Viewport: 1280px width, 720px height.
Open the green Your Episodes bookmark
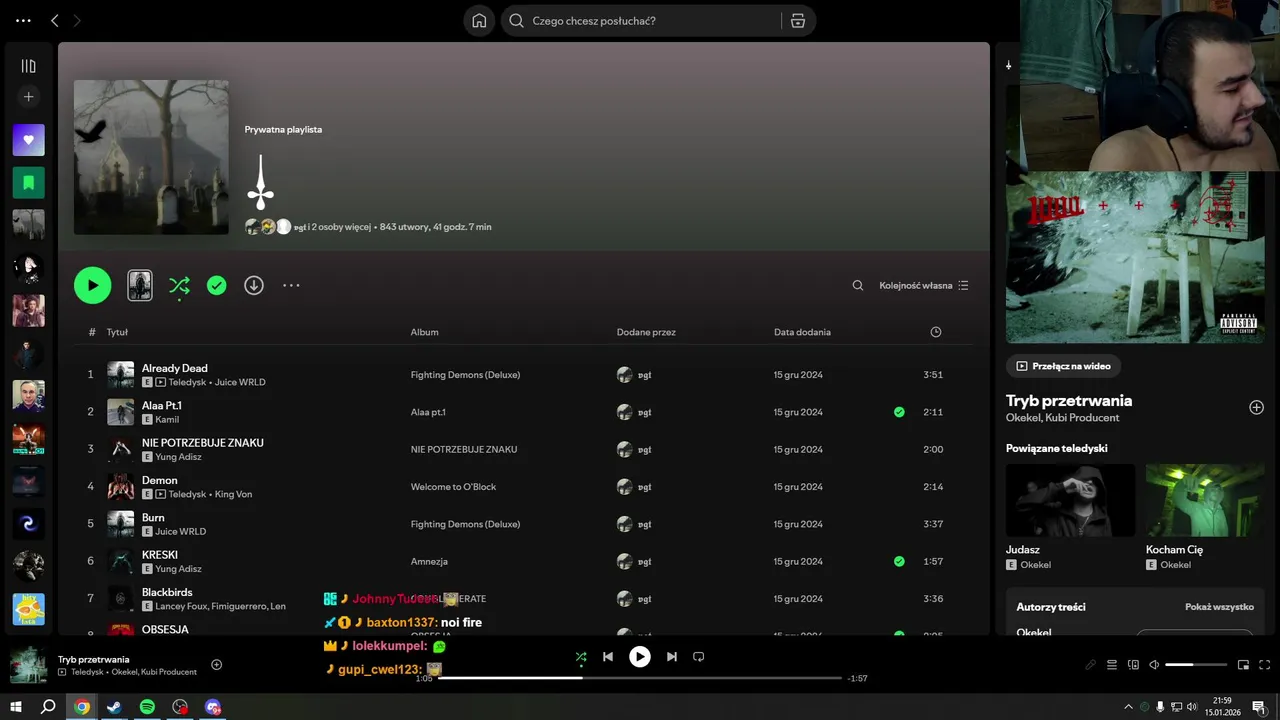(x=28, y=182)
